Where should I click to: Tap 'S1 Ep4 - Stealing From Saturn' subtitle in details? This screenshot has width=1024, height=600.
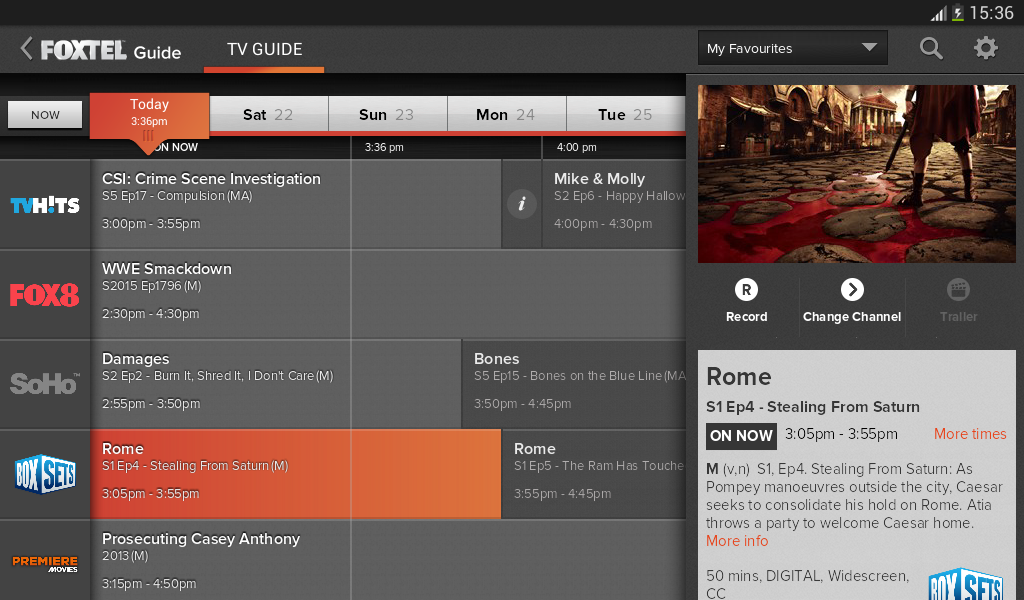pyautogui.click(x=813, y=407)
